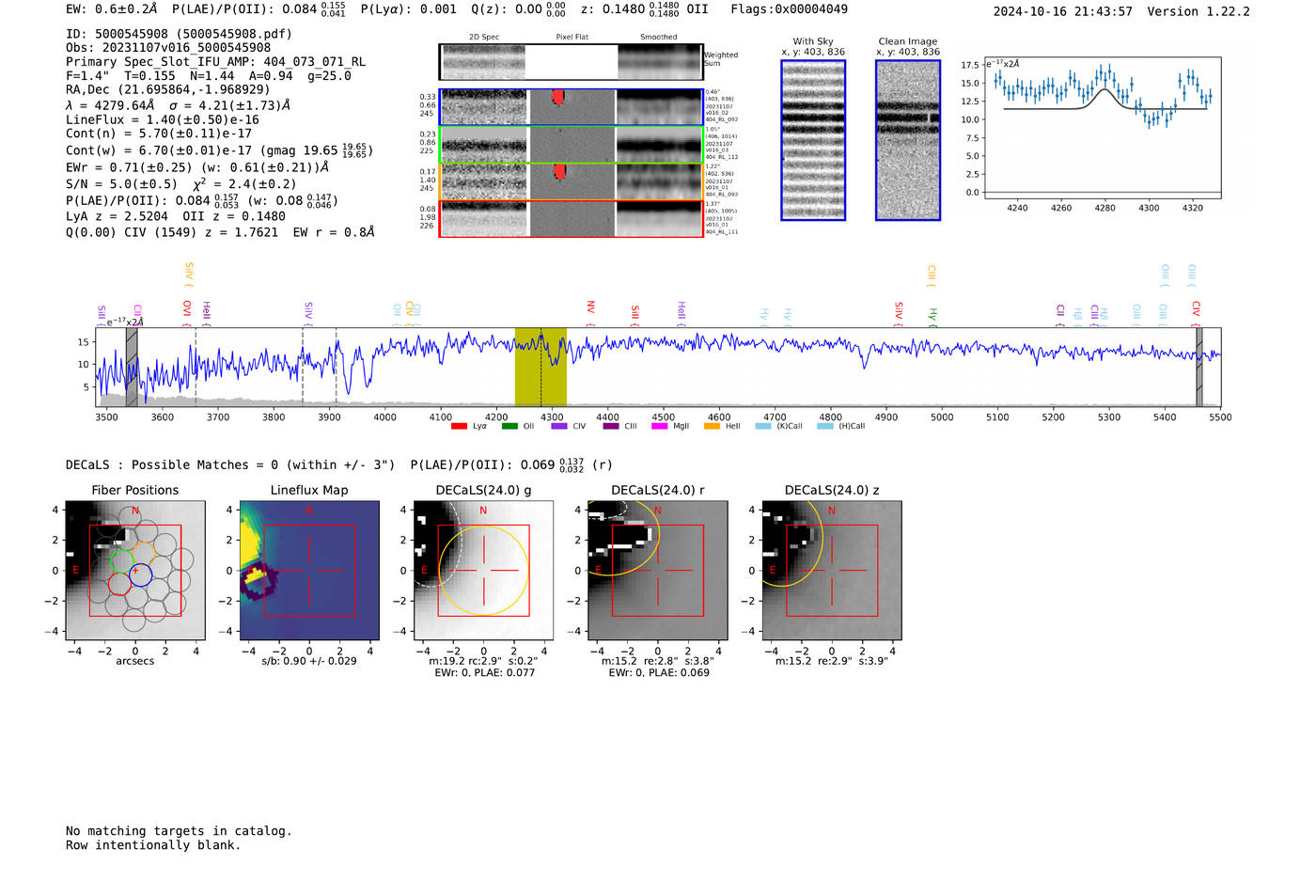Select the Weighted Sum 2D spectrum row
The image size is (1316, 896).
pyautogui.click(x=571, y=62)
